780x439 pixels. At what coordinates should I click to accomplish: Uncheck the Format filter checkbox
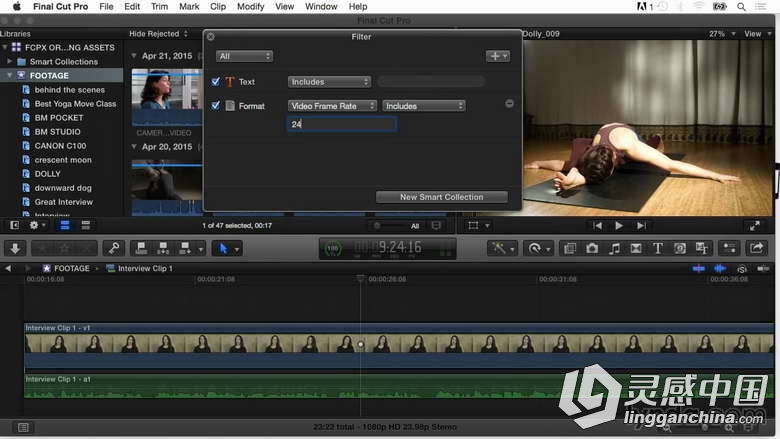[216, 105]
